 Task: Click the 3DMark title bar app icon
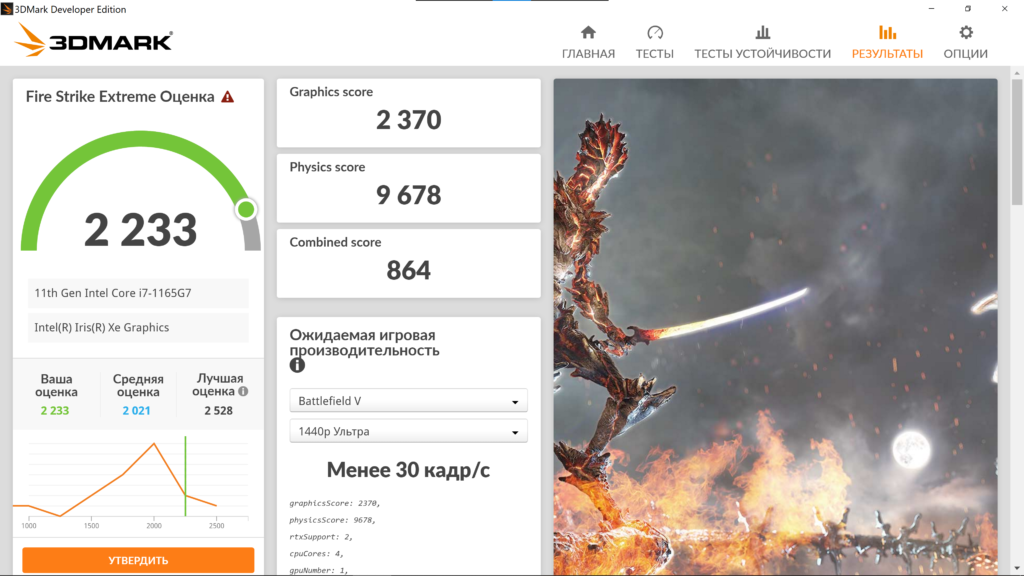tap(7, 9)
